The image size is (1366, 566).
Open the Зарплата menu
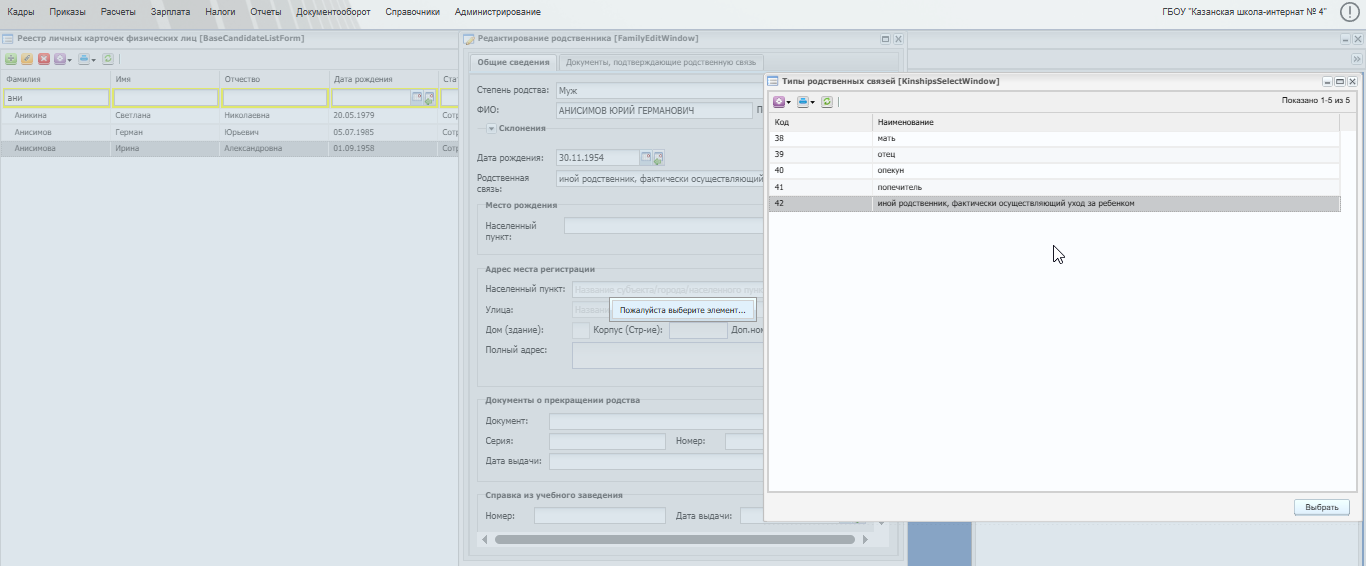coord(170,12)
